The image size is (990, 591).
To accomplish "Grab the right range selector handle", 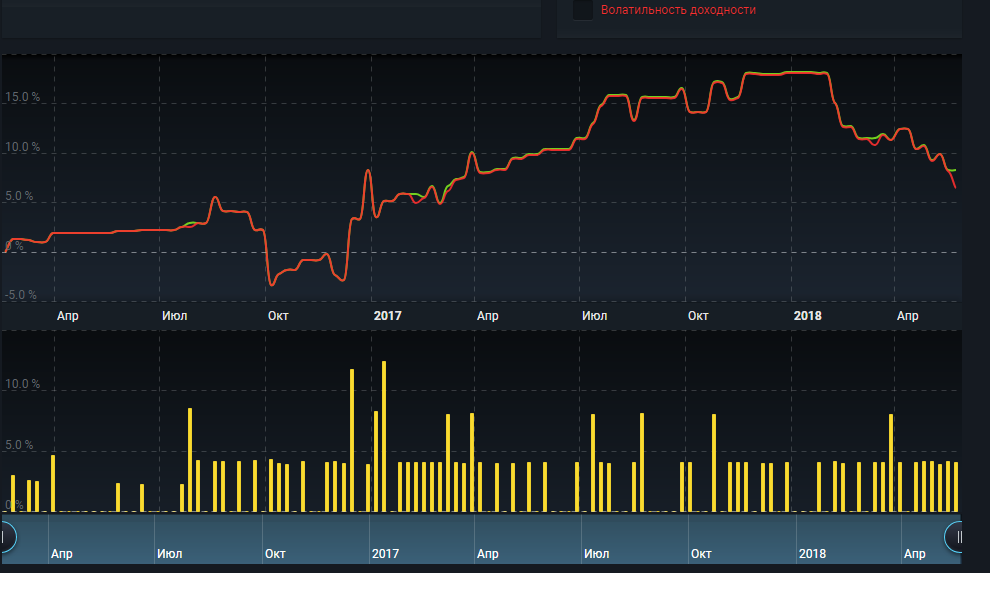I will pyautogui.click(x=957, y=537).
